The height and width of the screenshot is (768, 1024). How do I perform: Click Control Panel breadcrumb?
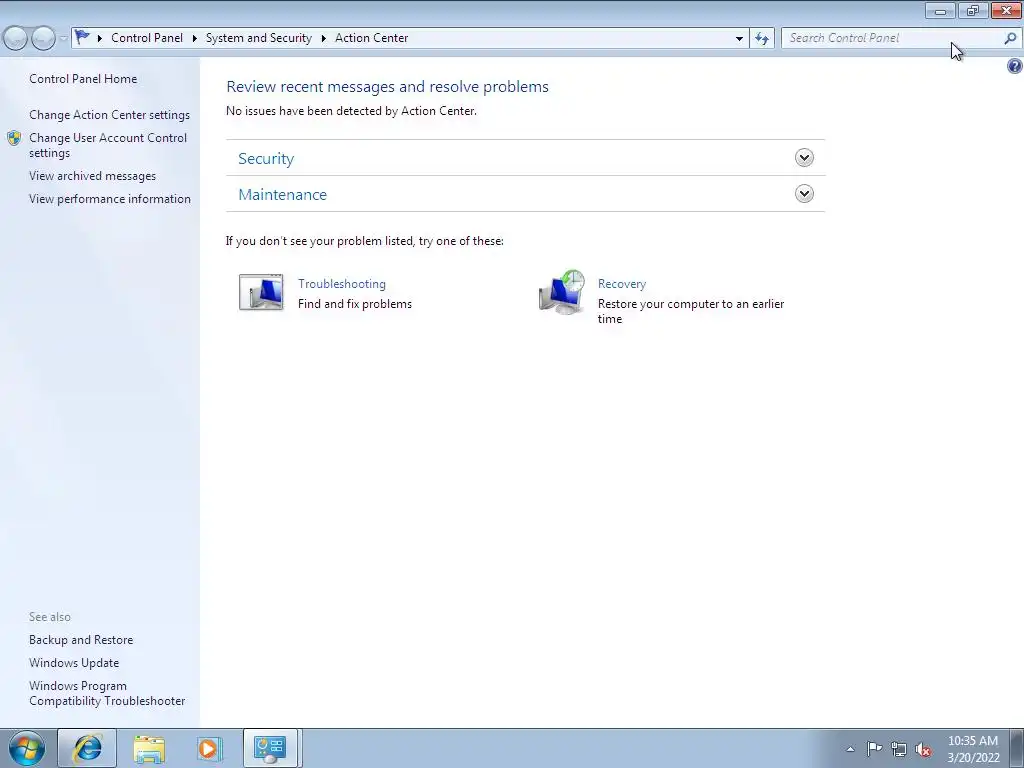pyautogui.click(x=147, y=38)
